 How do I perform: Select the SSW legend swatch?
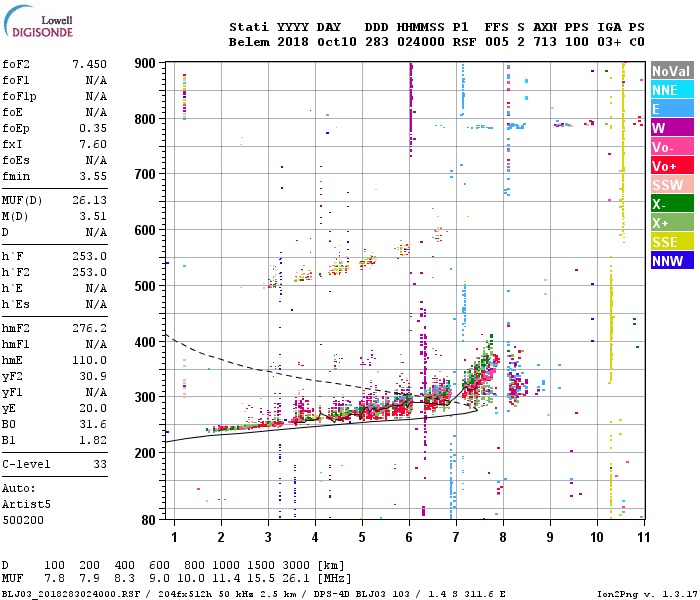(672, 185)
